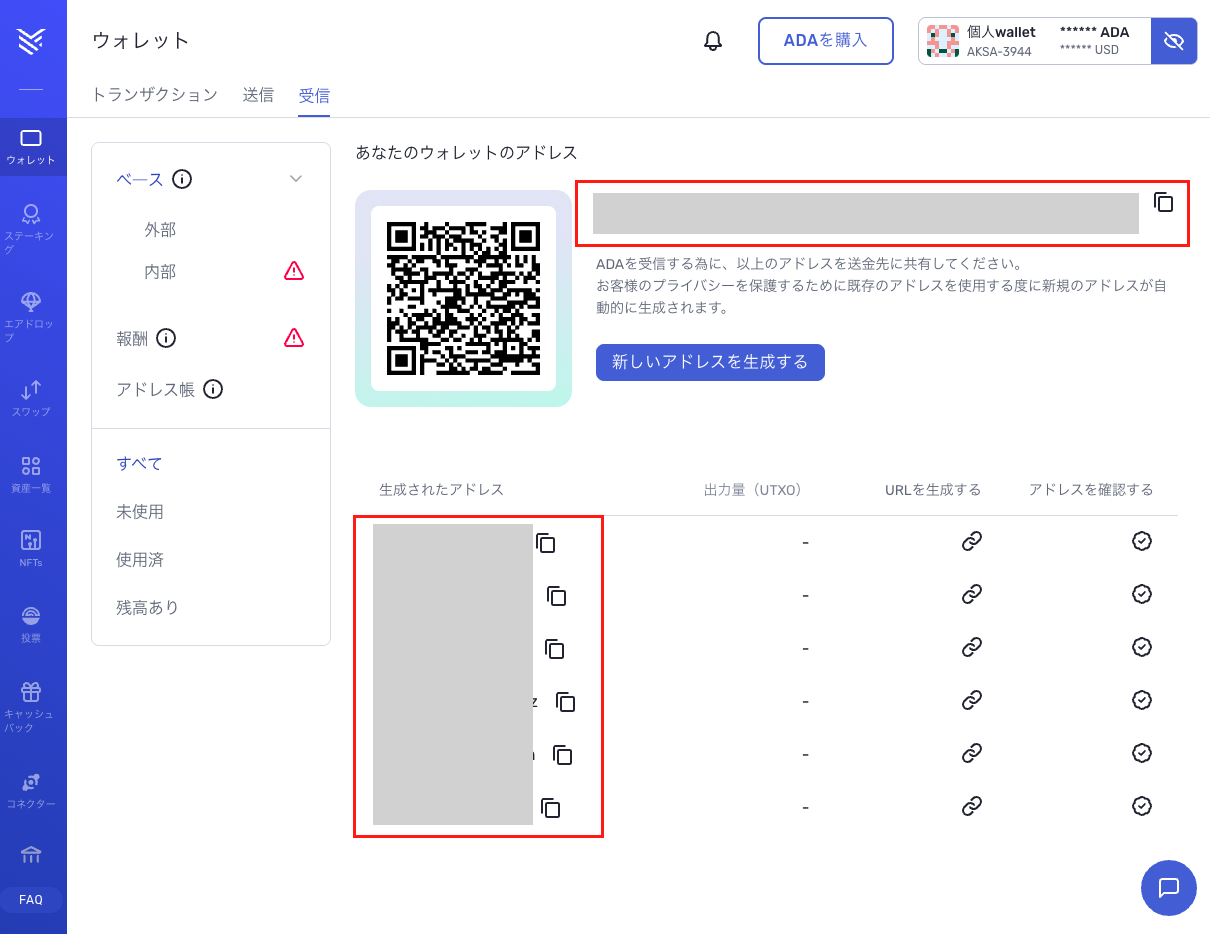Click the wallet QR code image
This screenshot has height=934, width=1210.
point(463,298)
